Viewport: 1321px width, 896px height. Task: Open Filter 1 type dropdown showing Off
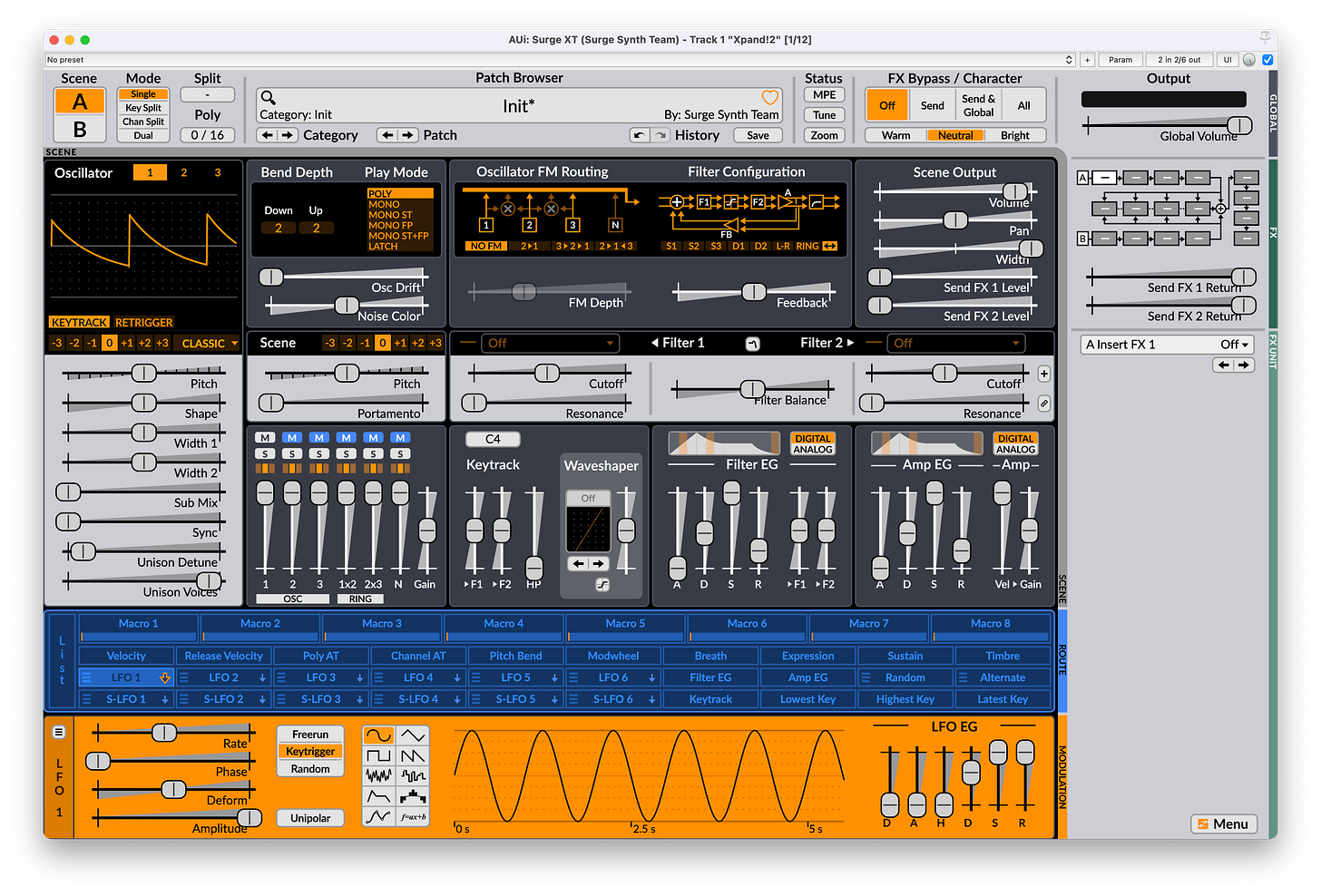(x=549, y=343)
